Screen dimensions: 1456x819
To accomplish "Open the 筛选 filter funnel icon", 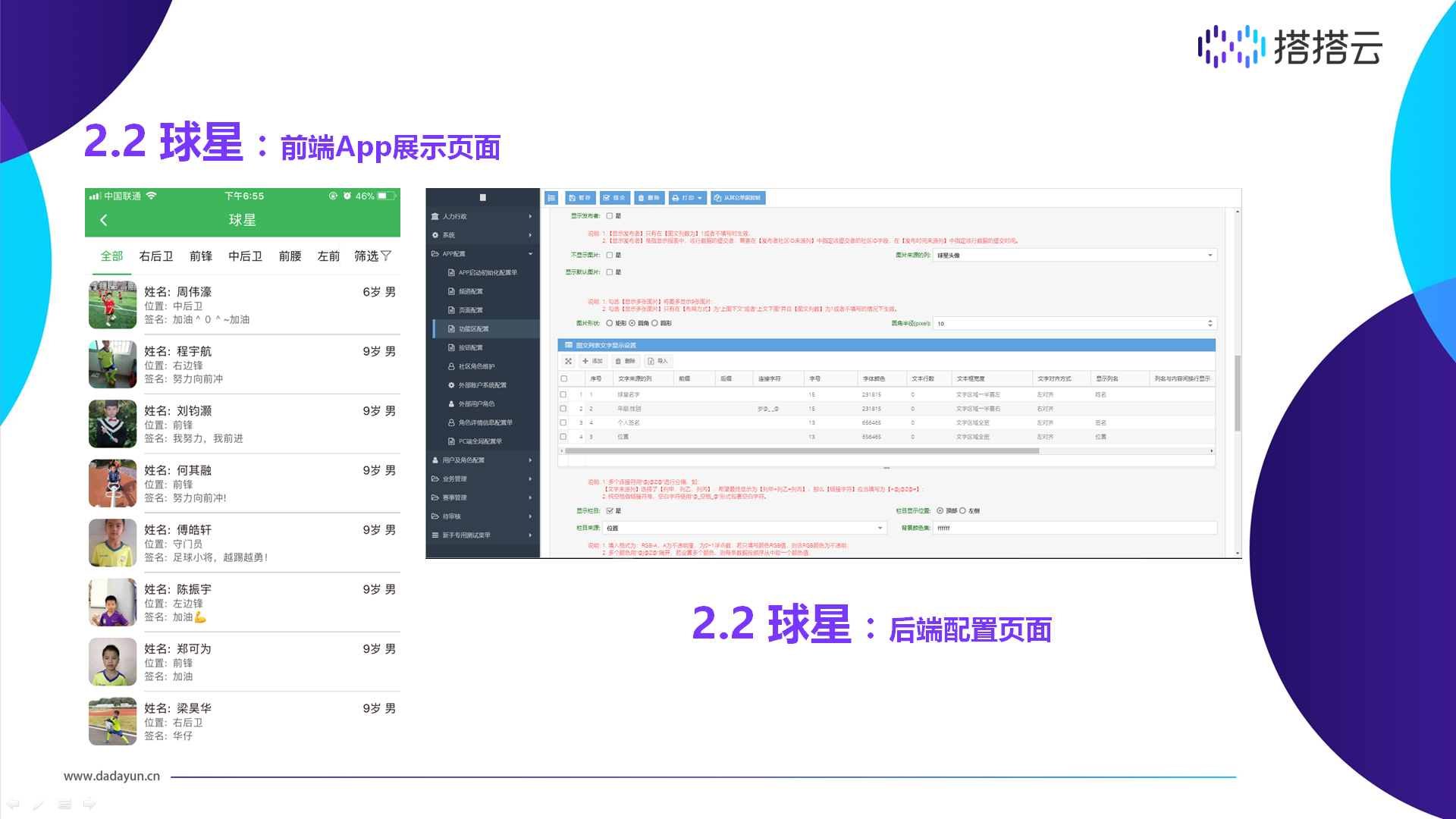I will [386, 256].
